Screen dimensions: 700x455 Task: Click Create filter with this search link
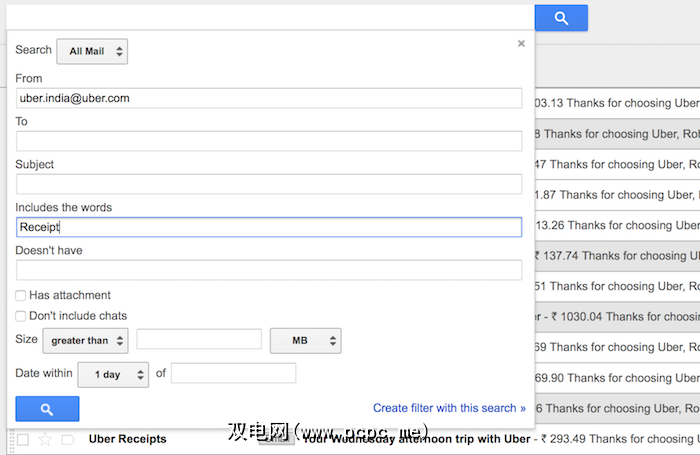coord(449,408)
